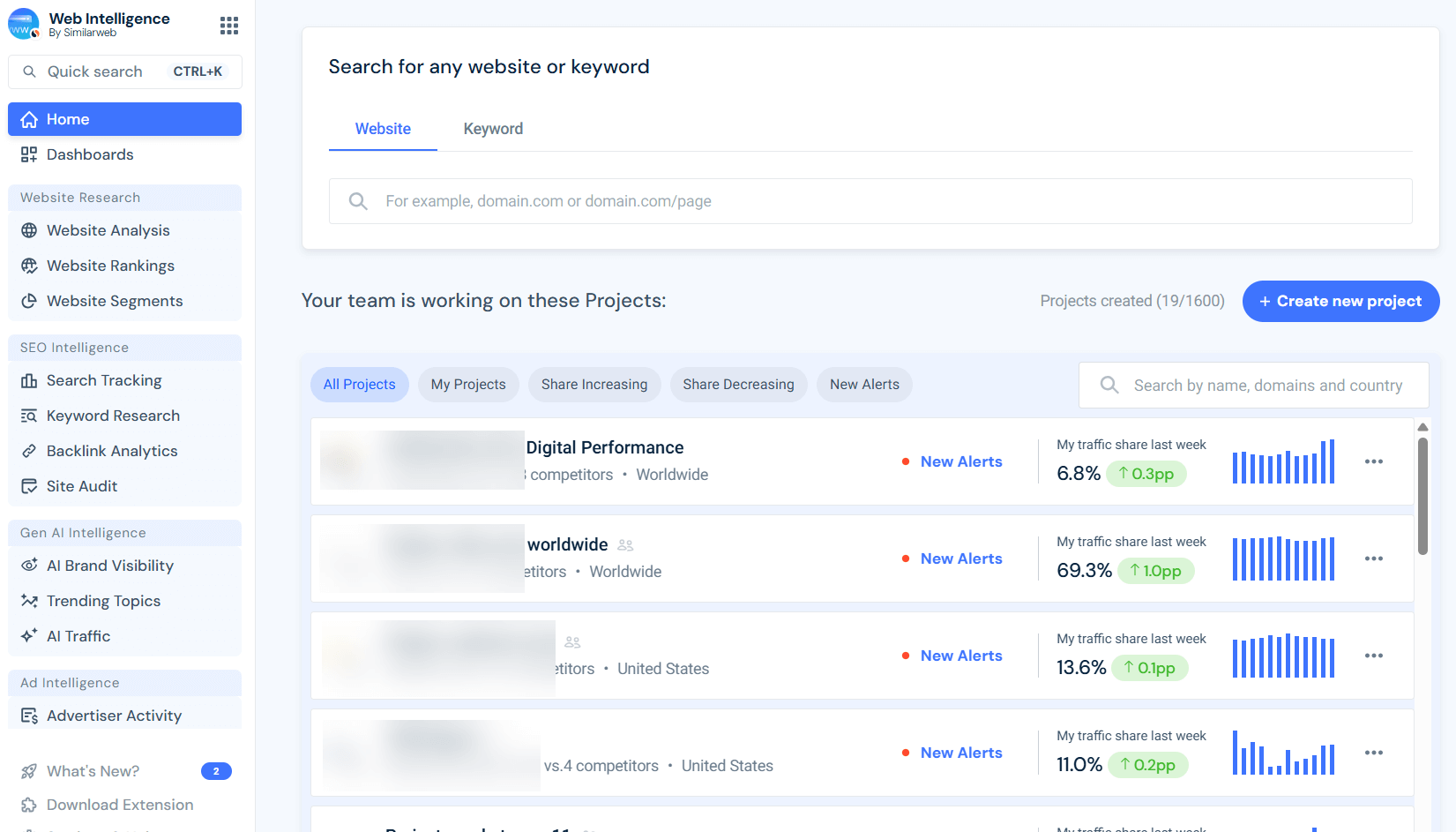Open three-dot menu on worldwide project row
Screen dimensions: 1456x832
point(1374,558)
